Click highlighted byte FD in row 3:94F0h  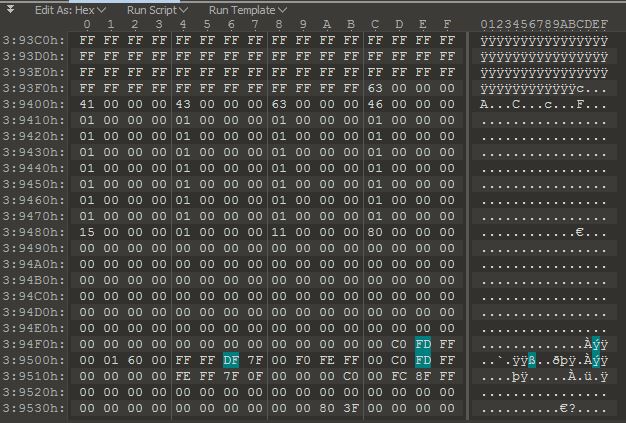click(423, 344)
